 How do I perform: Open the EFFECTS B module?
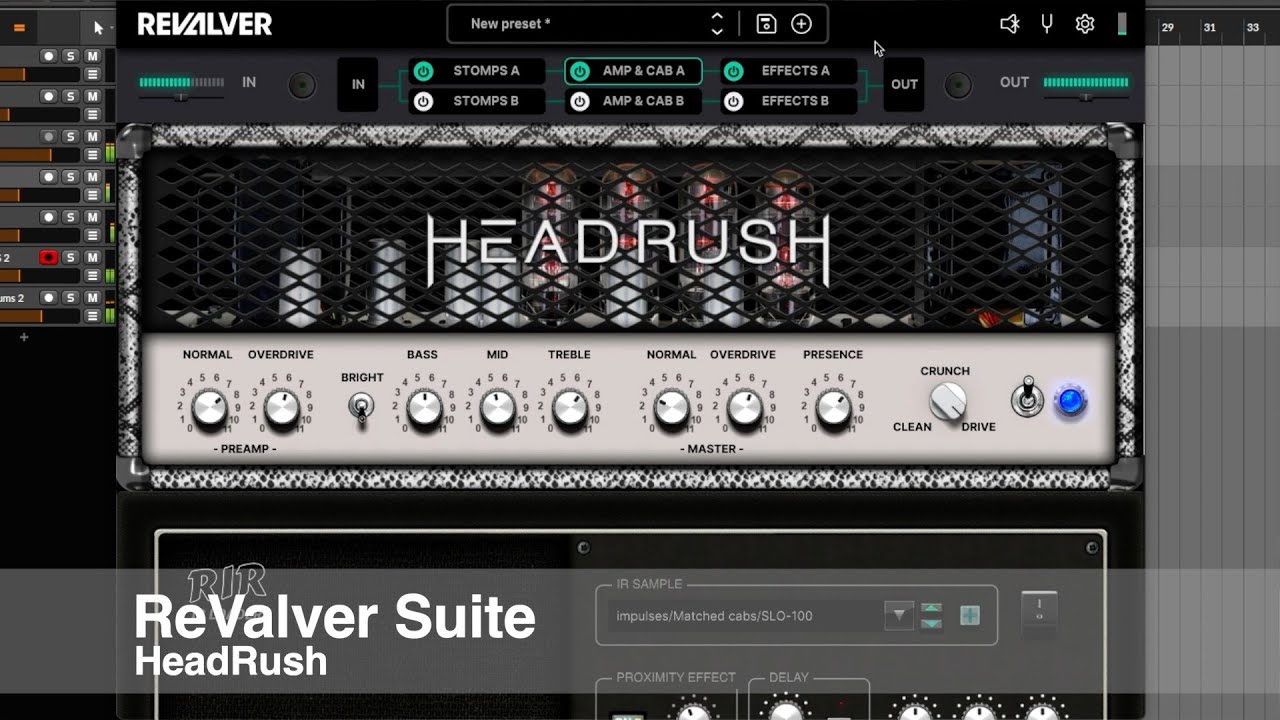pos(789,101)
